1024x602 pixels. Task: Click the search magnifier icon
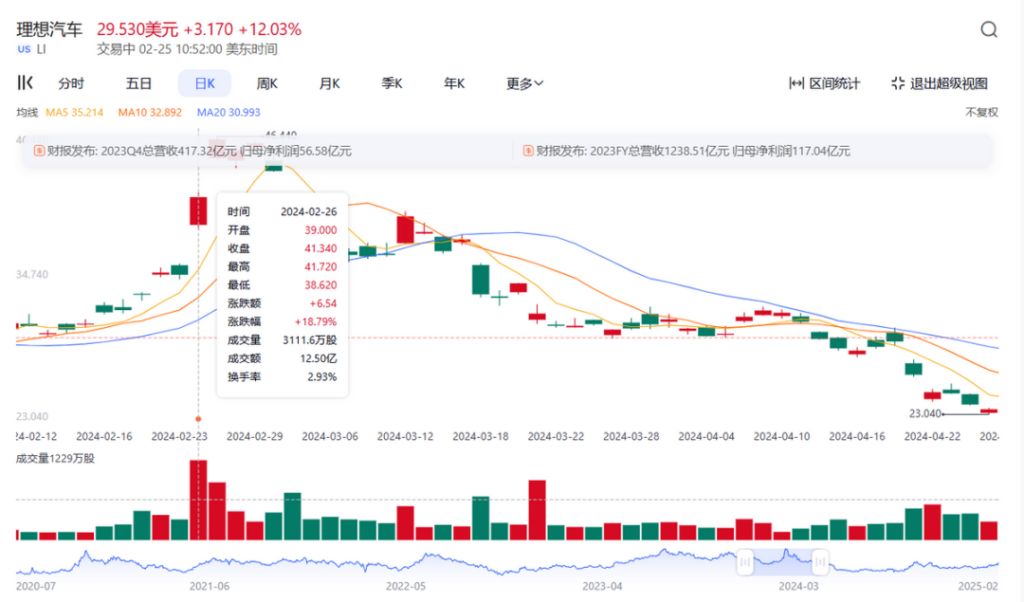tap(989, 30)
